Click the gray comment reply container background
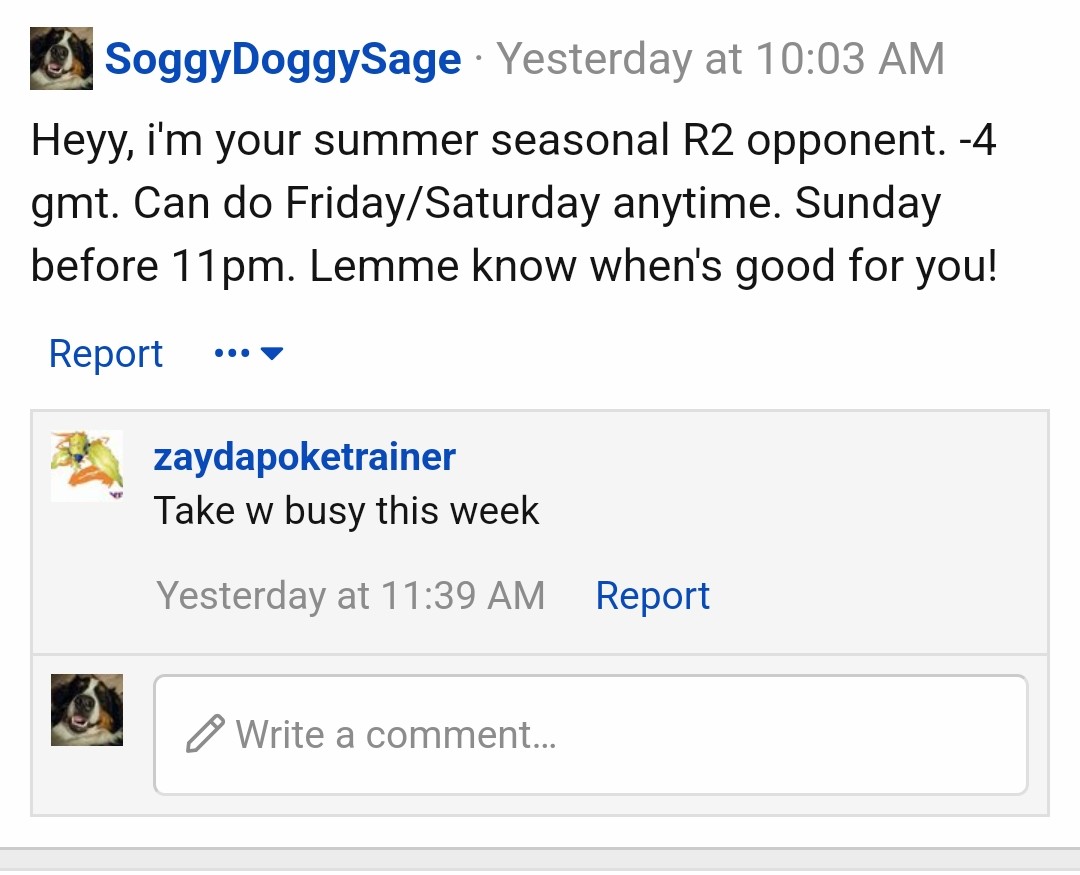This screenshot has height=875, width=1080. [861, 537]
